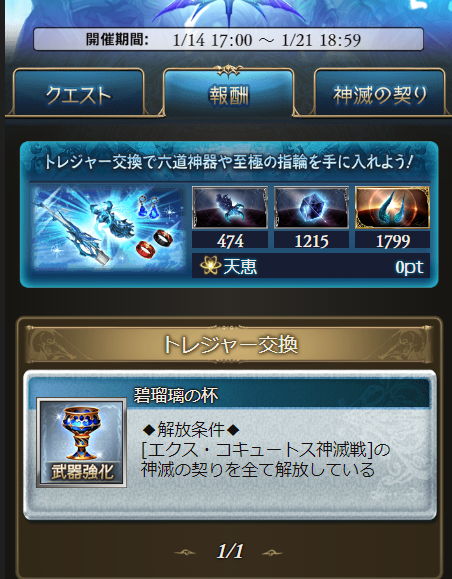This screenshot has height=579, width=452.
Task: Click the claw treasure icon above 474
Action: (230, 207)
